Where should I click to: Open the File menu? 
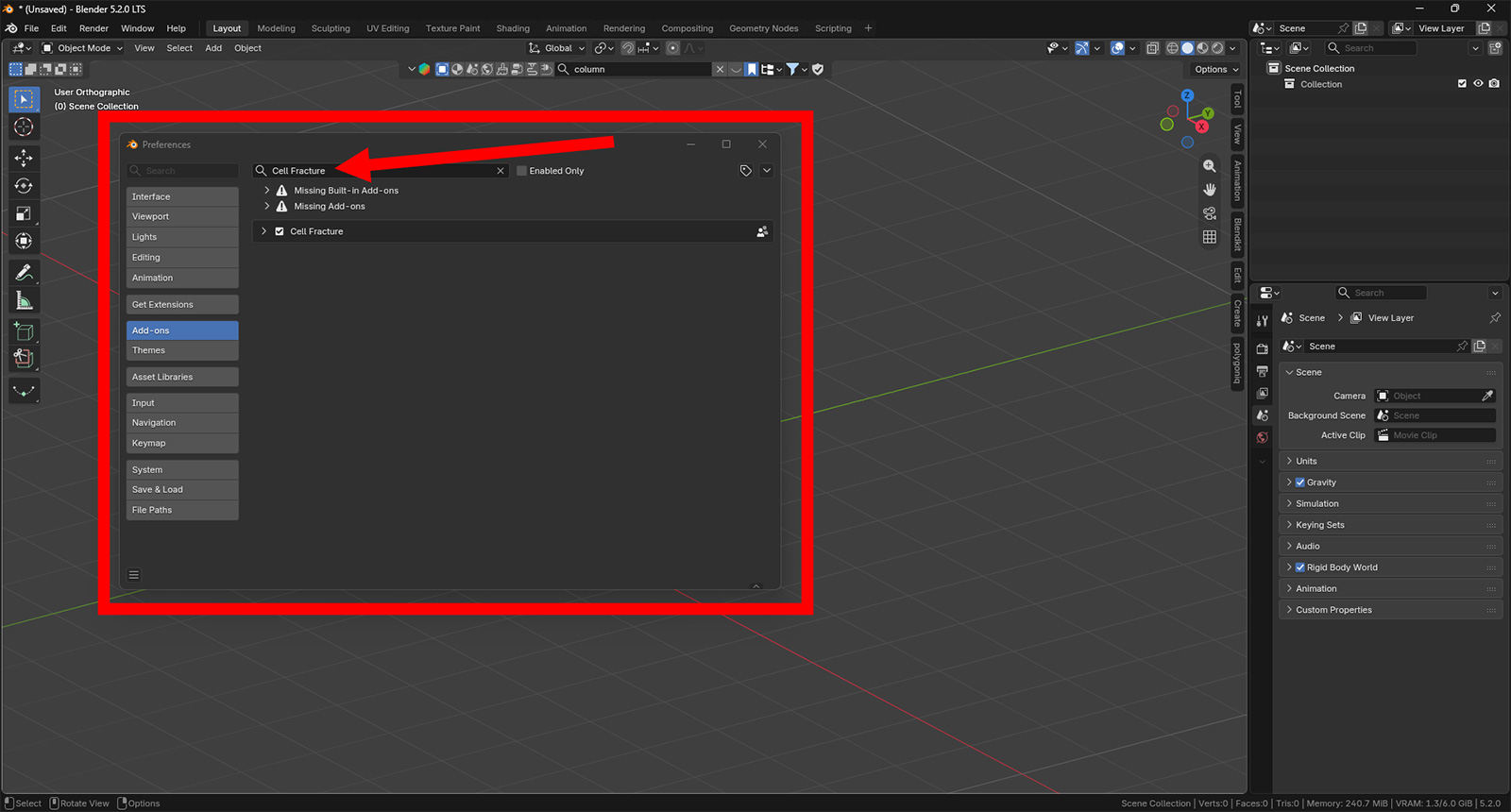pyautogui.click(x=31, y=28)
